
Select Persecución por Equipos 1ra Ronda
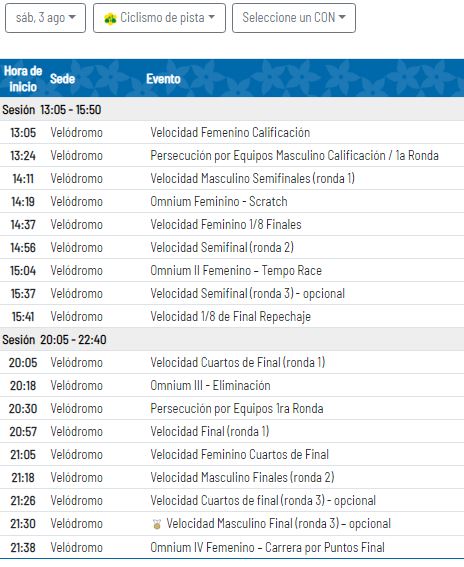click(232, 408)
